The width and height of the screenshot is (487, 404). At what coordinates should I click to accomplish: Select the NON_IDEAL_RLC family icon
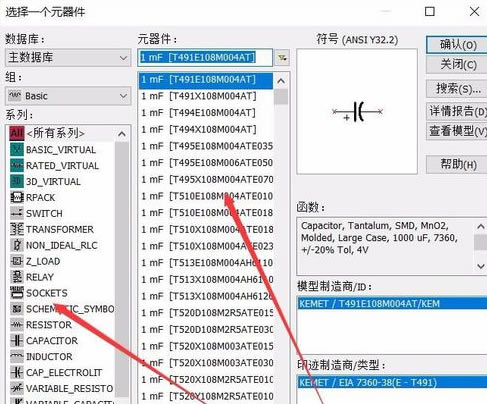click(x=17, y=245)
